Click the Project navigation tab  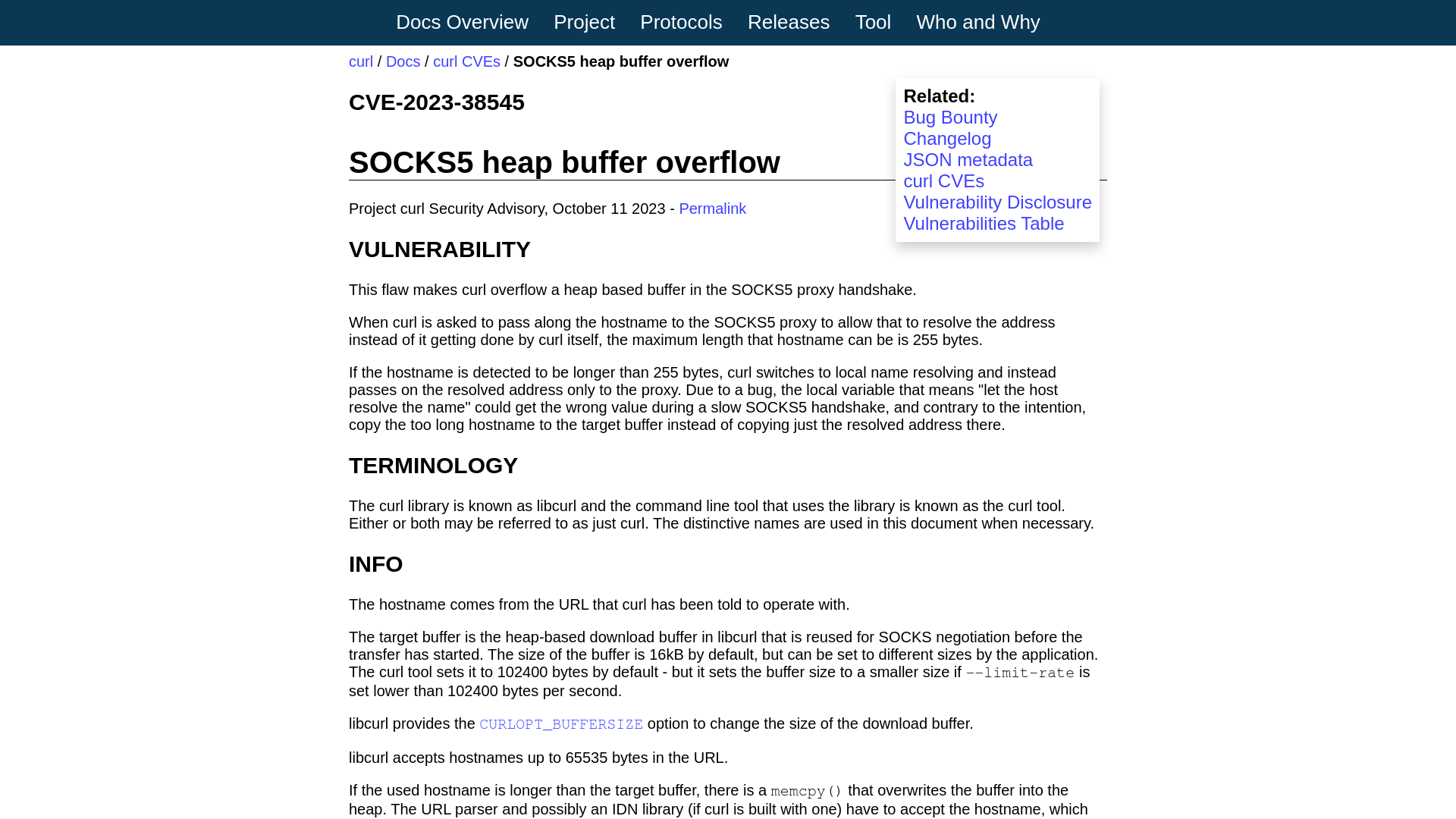(584, 22)
